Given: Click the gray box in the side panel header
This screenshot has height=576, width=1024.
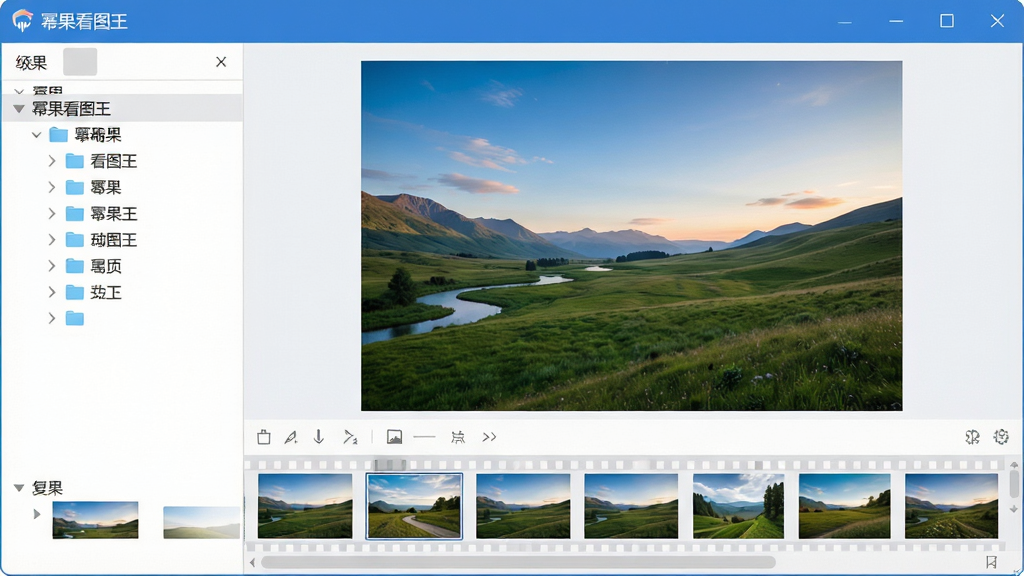Looking at the screenshot, I should click(80, 62).
